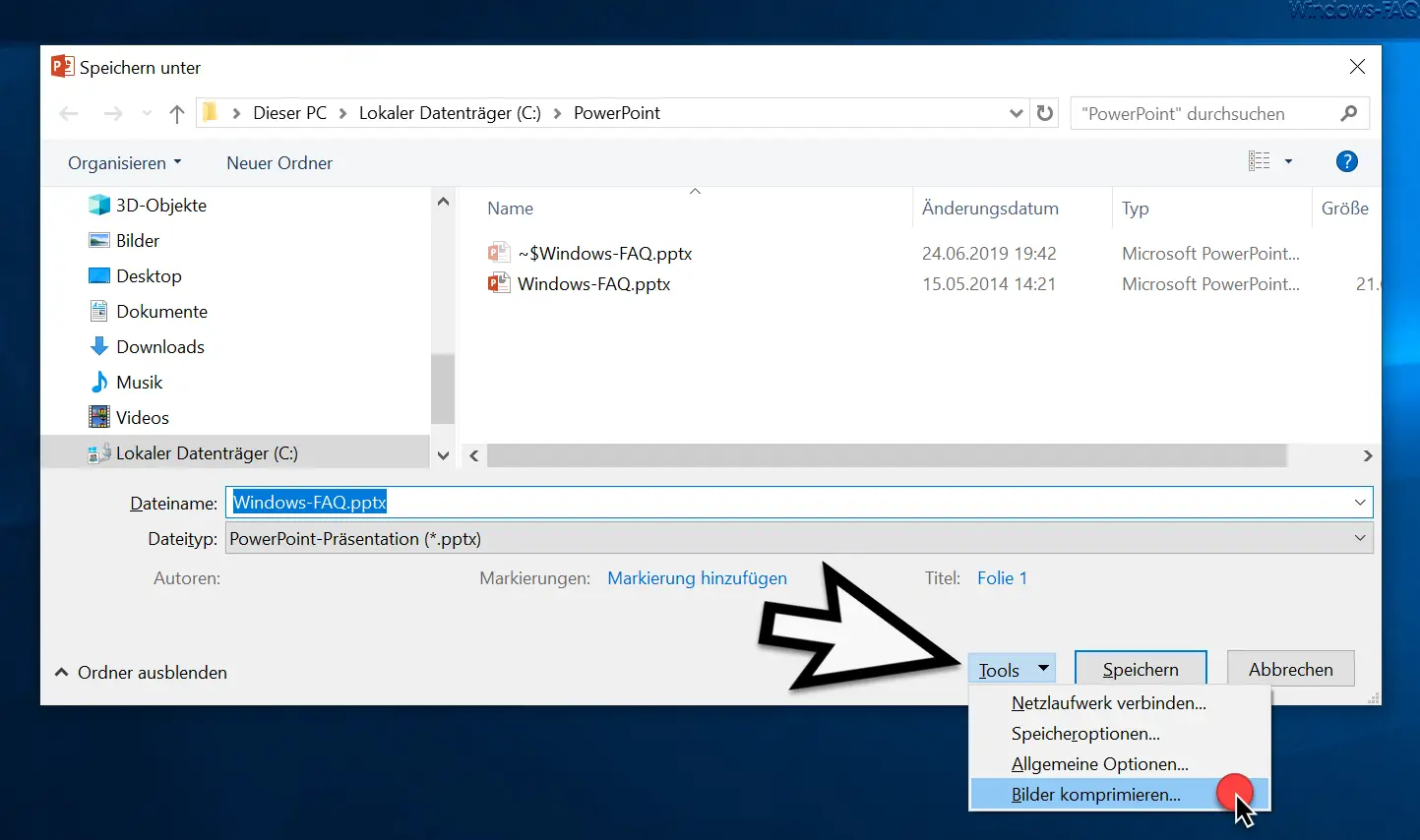This screenshot has height=840, width=1420.
Task: Navigate up one folder level with the up arrow
Action: click(176, 113)
